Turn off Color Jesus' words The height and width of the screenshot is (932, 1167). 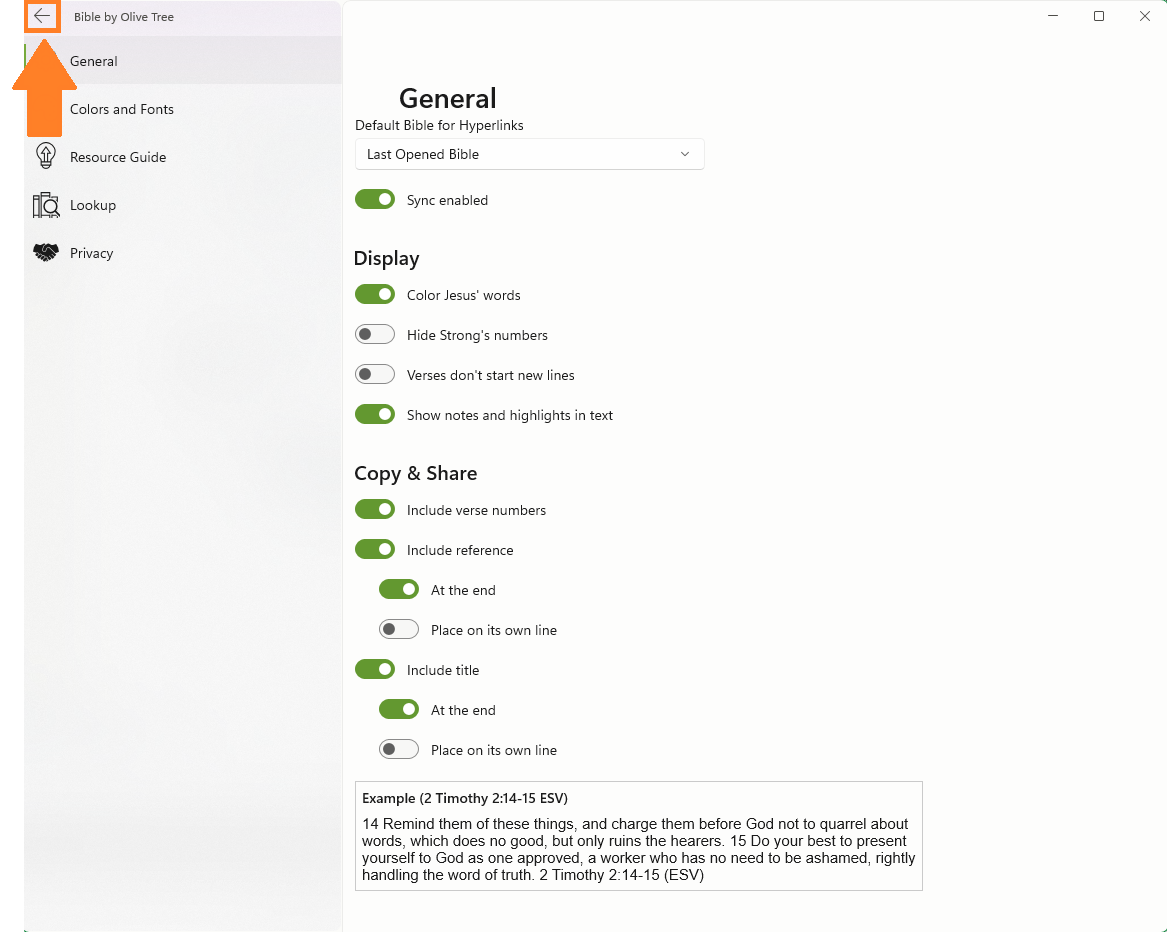pos(374,295)
